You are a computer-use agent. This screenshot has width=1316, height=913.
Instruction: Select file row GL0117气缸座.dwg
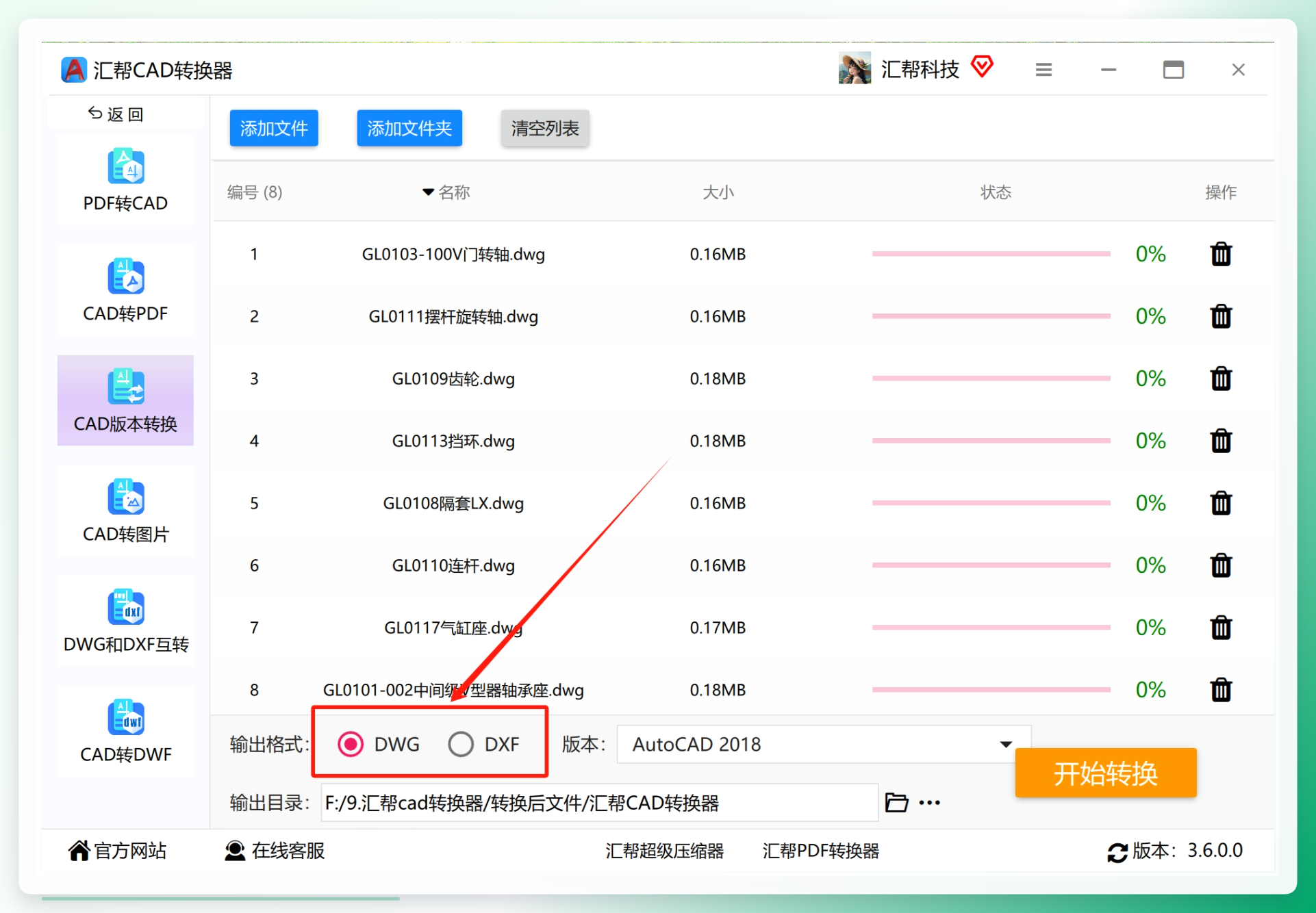[x=743, y=628]
